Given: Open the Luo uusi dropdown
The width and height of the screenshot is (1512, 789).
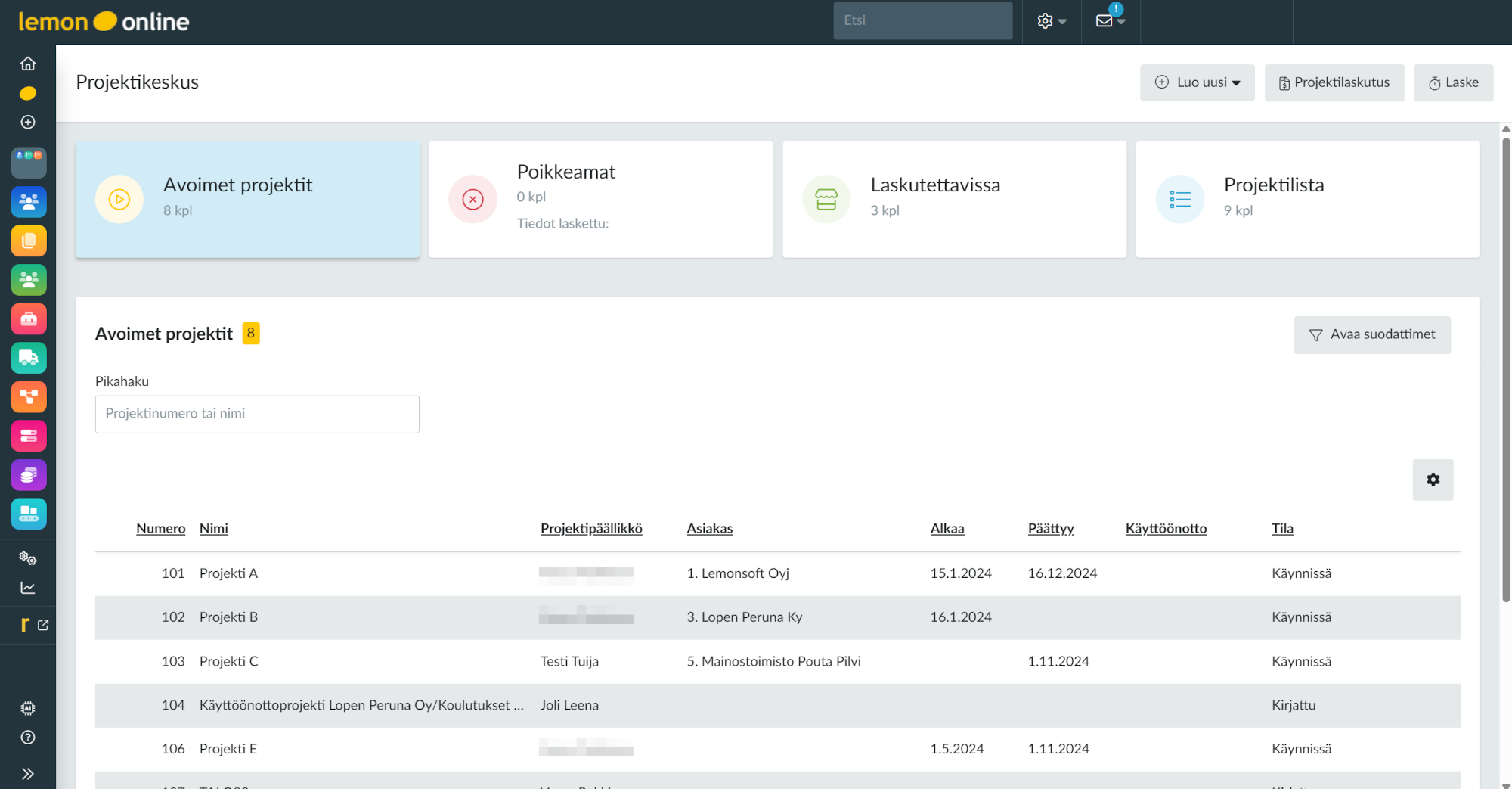Looking at the screenshot, I should pos(1197,82).
